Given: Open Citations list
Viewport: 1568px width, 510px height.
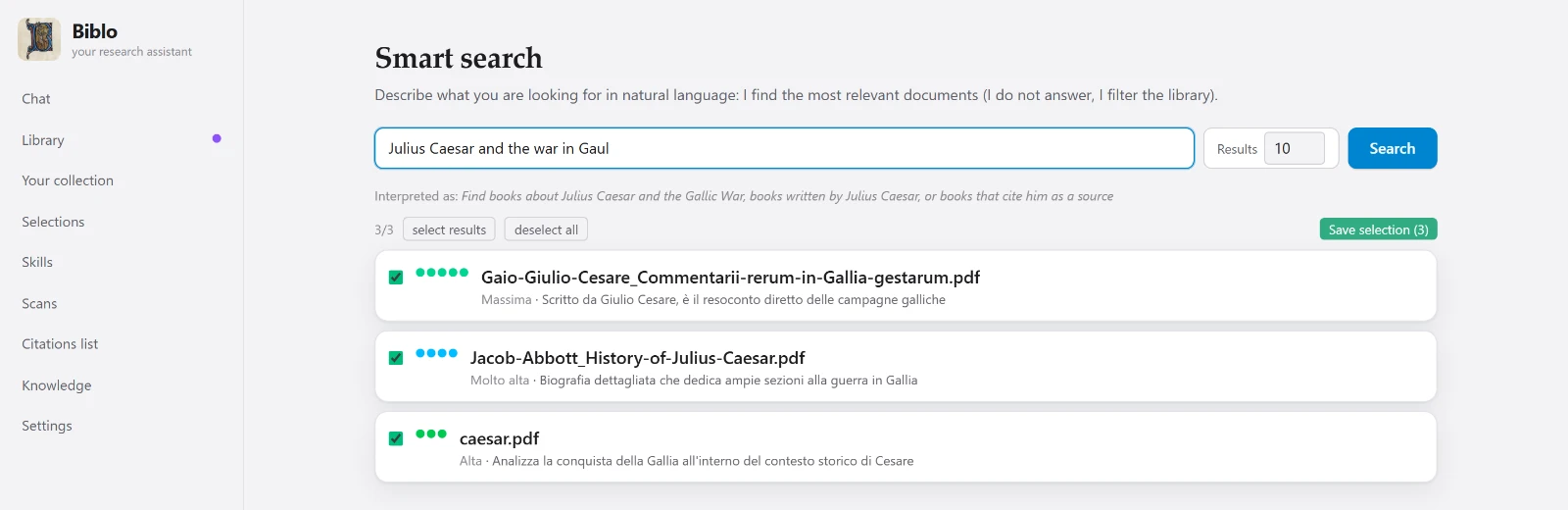Looking at the screenshot, I should coord(60,344).
